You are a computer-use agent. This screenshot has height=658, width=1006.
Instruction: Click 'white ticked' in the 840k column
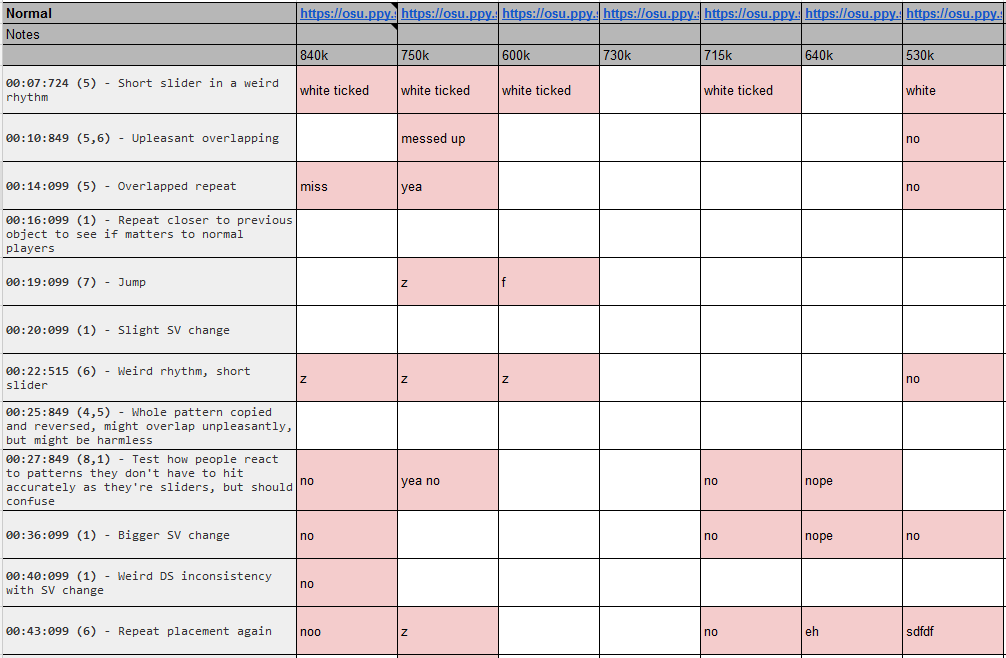click(346, 90)
